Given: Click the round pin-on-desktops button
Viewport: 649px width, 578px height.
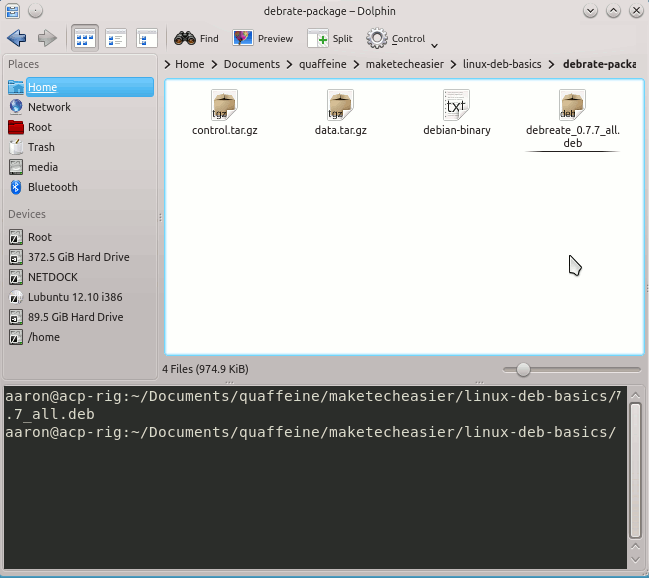Looking at the screenshot, I should 36,11.
